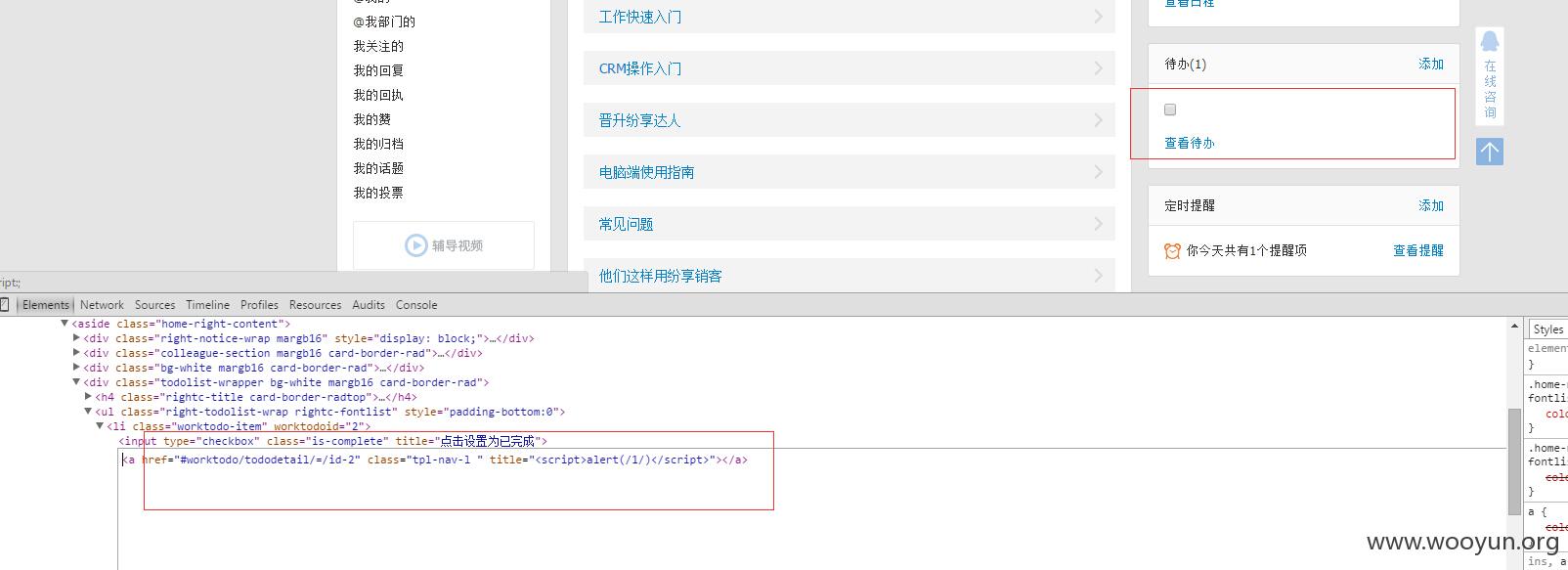The height and width of the screenshot is (570, 1568).
Task: Click 添加 link in 待办 section
Action: click(x=1431, y=64)
